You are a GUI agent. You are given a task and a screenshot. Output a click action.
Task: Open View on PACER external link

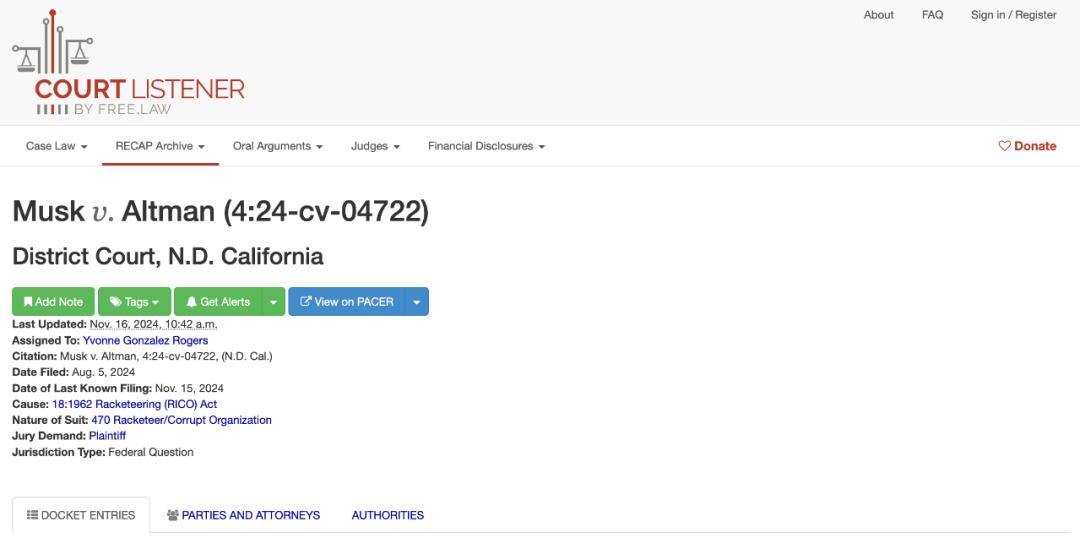[x=346, y=302]
